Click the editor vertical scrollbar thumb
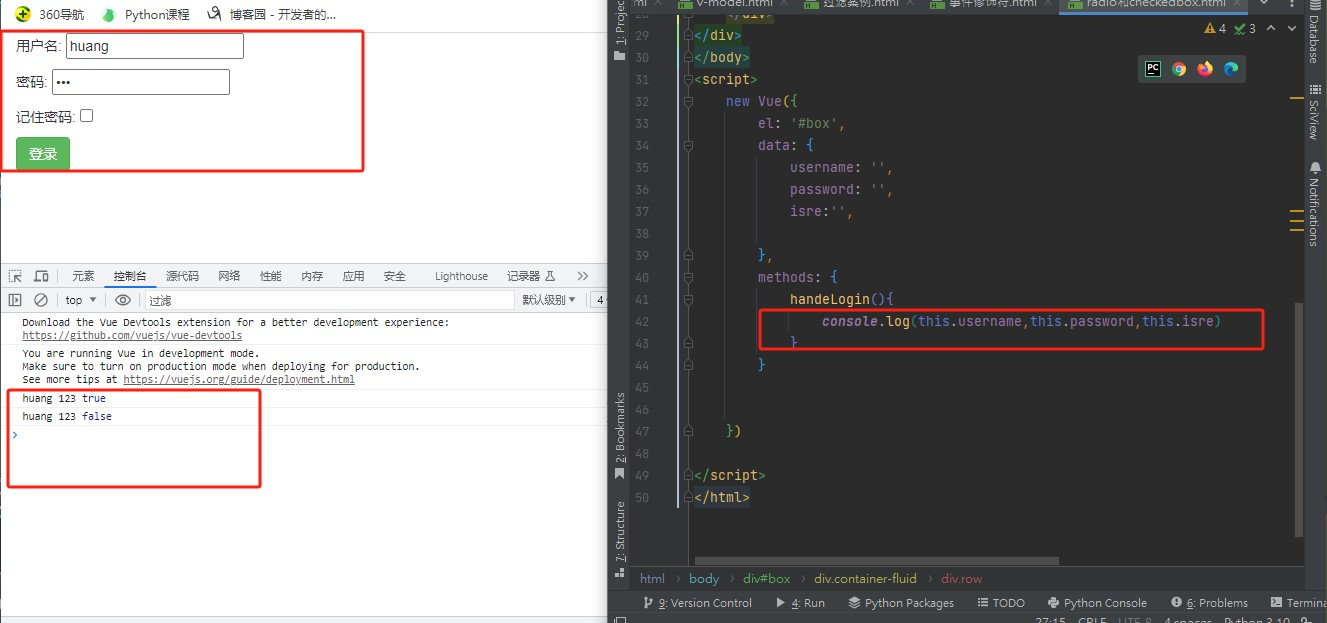This screenshot has height=623, width=1327. point(1299,419)
